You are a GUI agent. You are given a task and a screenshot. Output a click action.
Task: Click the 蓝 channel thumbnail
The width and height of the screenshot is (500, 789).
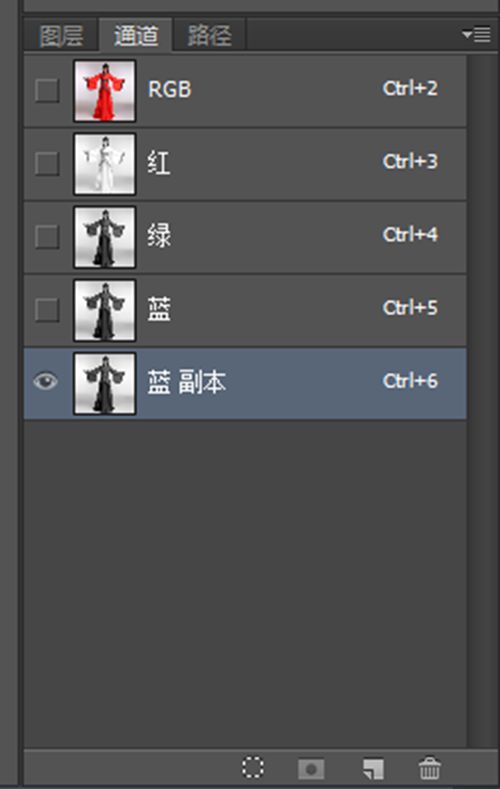(x=105, y=310)
